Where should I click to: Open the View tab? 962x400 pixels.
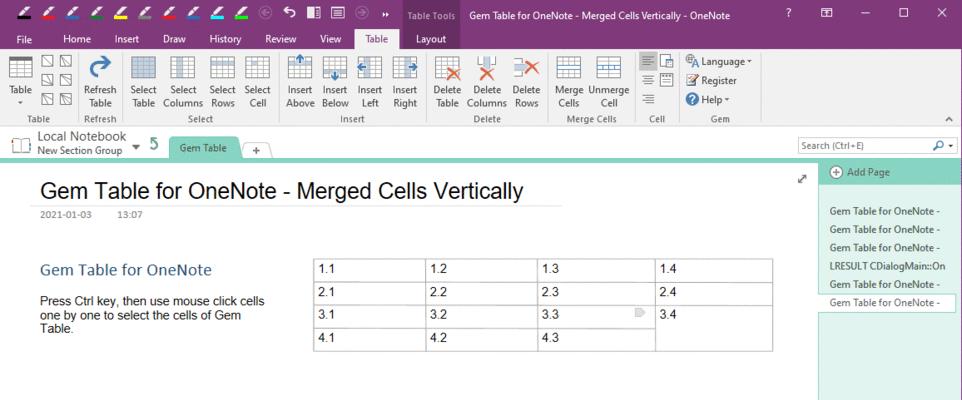[330, 39]
